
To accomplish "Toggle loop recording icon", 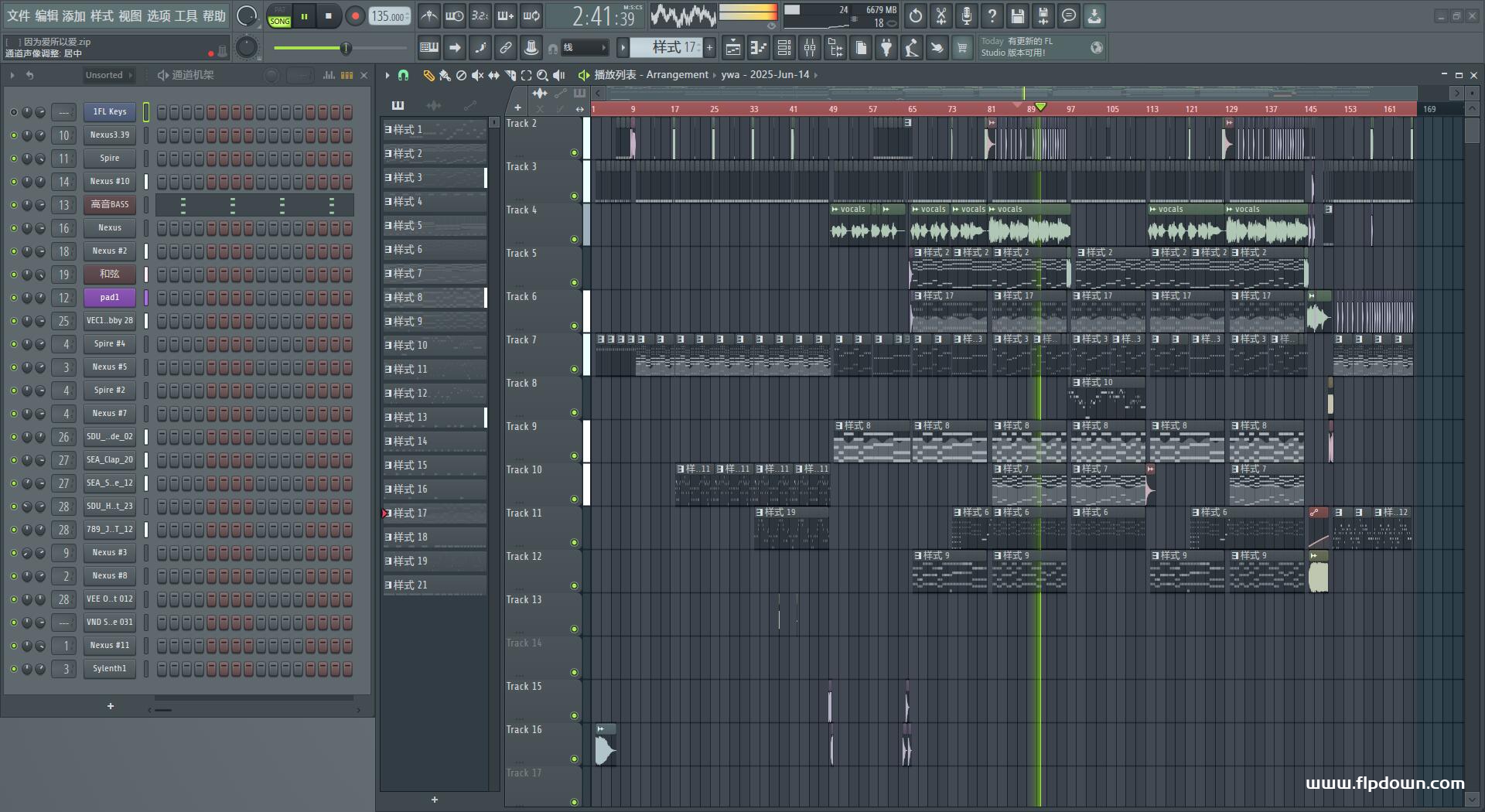I will tap(532, 15).
